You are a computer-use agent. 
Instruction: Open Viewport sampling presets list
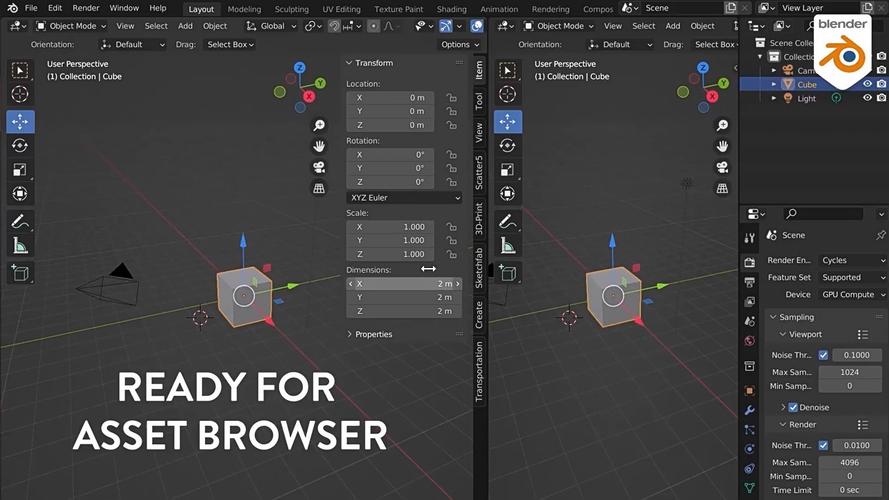[863, 334]
